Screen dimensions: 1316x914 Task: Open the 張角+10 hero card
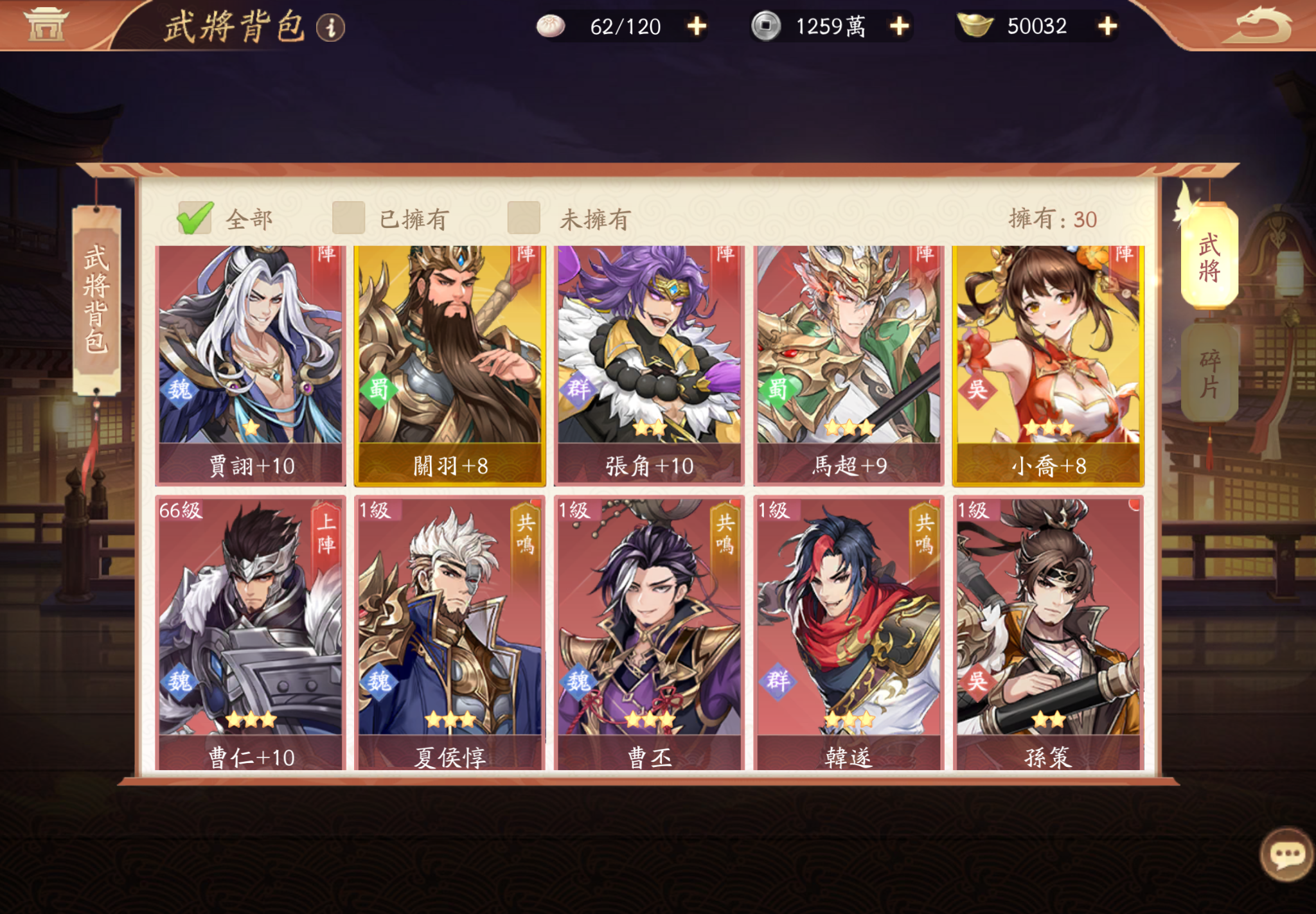click(x=649, y=365)
